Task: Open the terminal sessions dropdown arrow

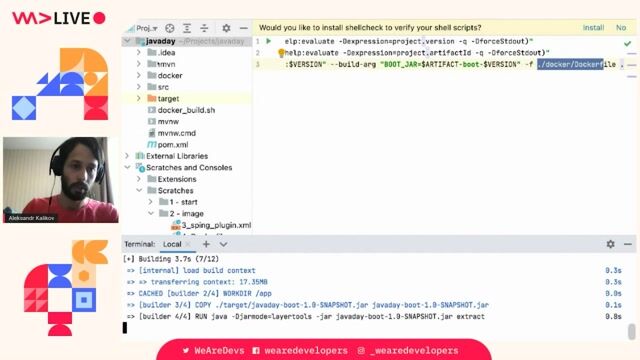Action: [223, 244]
